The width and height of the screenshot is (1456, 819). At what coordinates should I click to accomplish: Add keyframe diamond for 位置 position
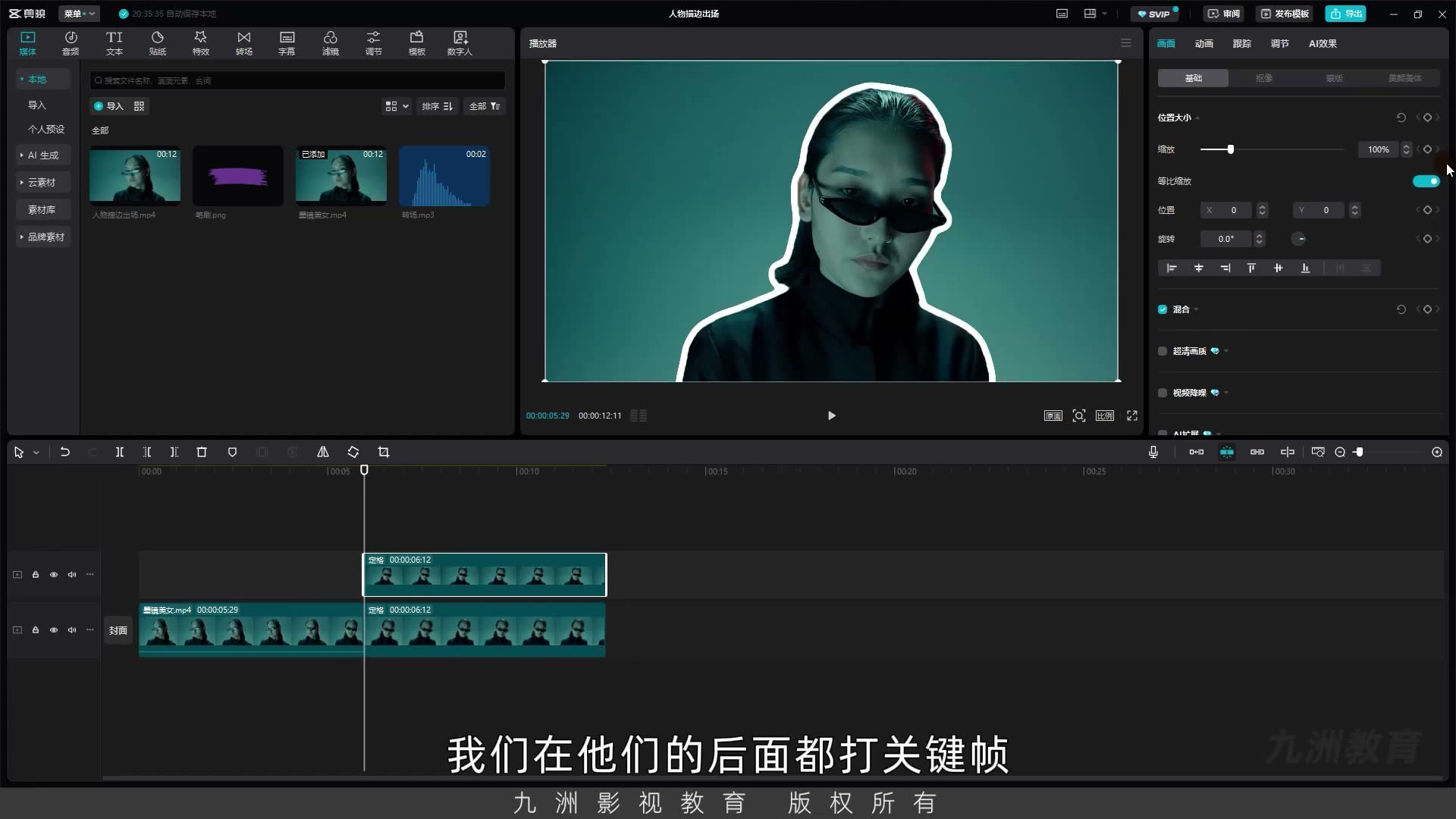coord(1427,210)
